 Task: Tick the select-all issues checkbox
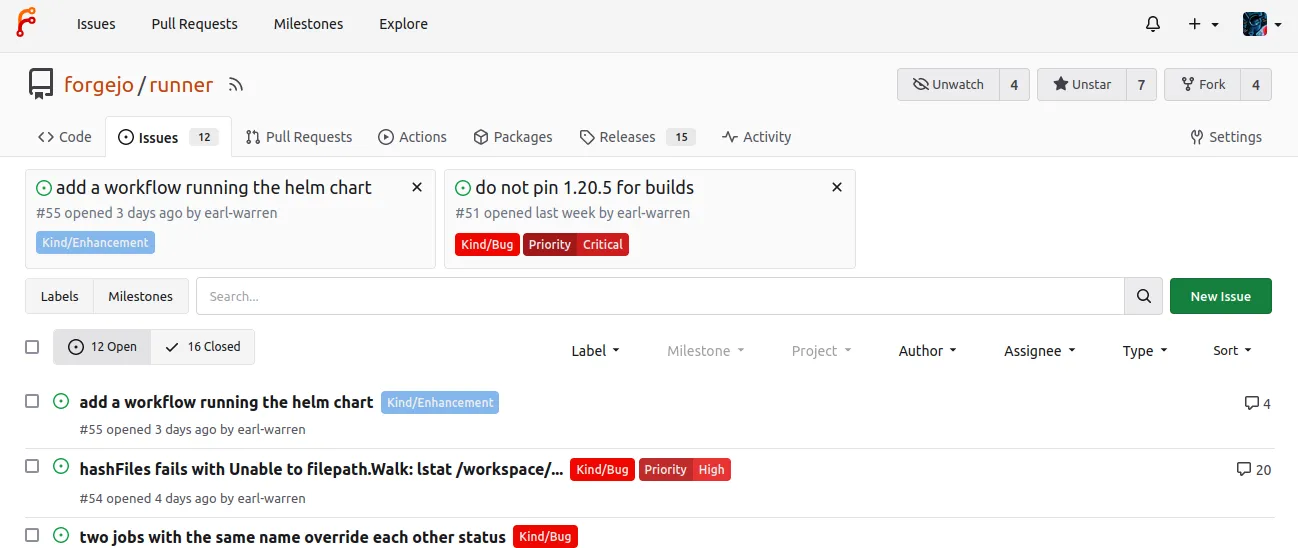tap(32, 347)
